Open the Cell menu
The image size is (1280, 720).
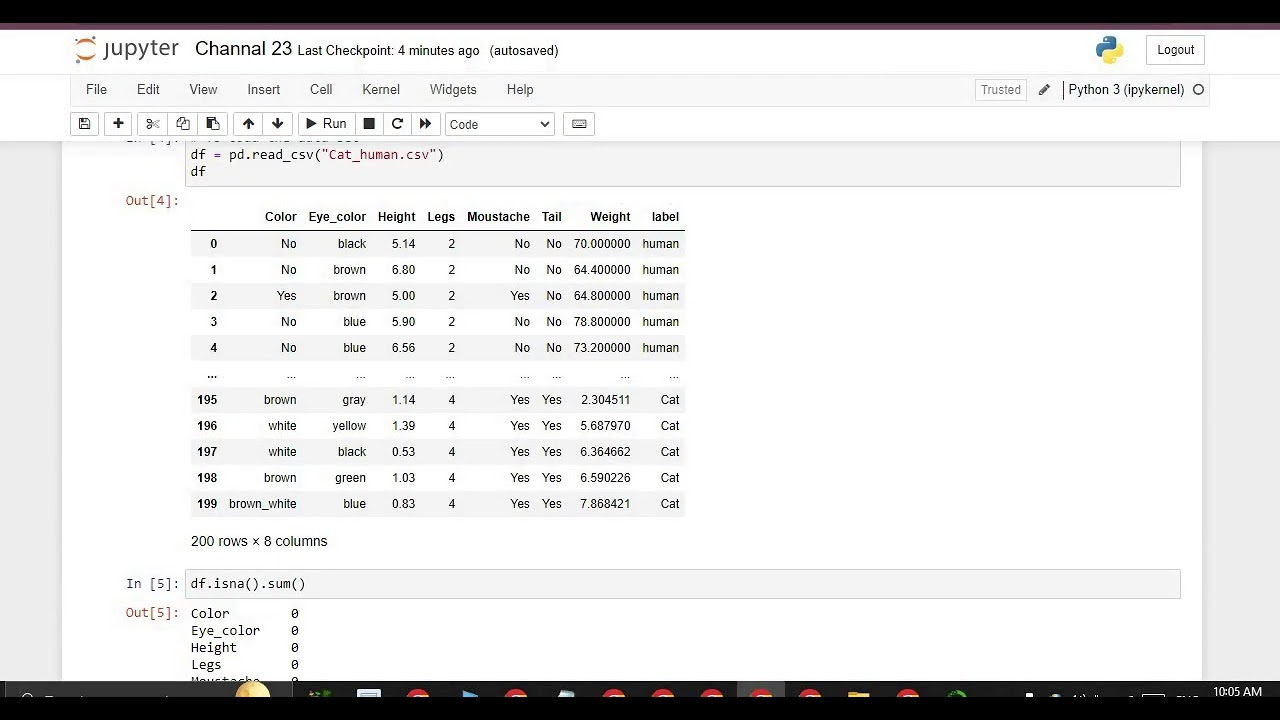tap(321, 89)
